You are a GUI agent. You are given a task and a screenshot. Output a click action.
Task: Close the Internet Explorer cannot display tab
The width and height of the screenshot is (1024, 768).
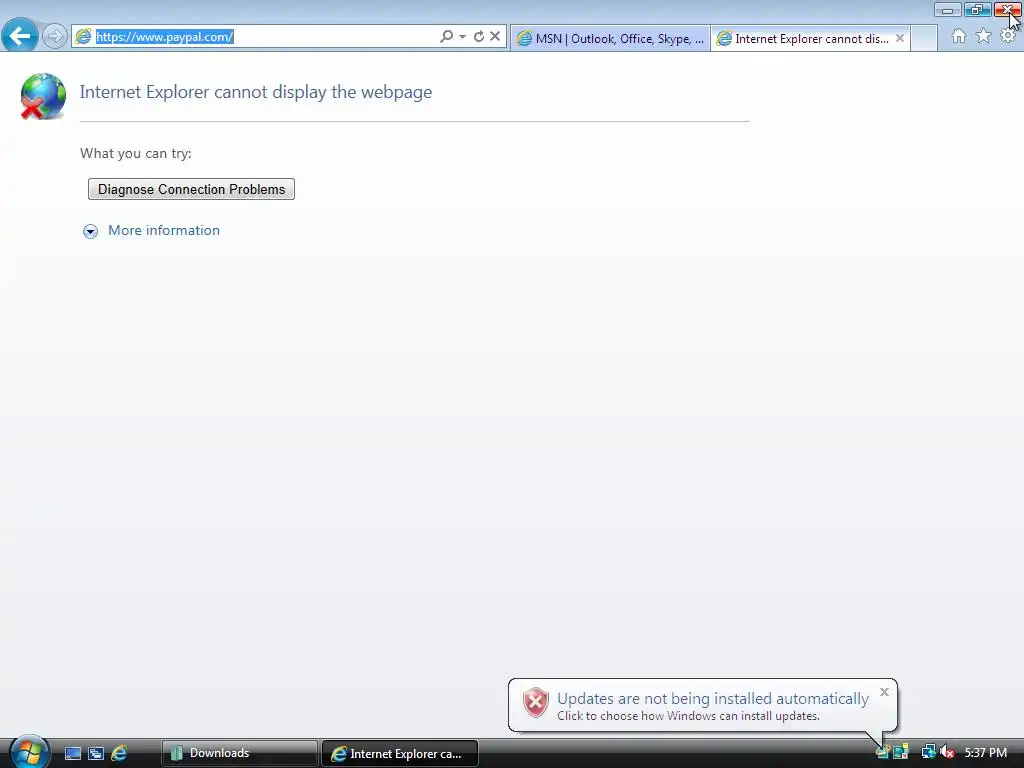(900, 38)
